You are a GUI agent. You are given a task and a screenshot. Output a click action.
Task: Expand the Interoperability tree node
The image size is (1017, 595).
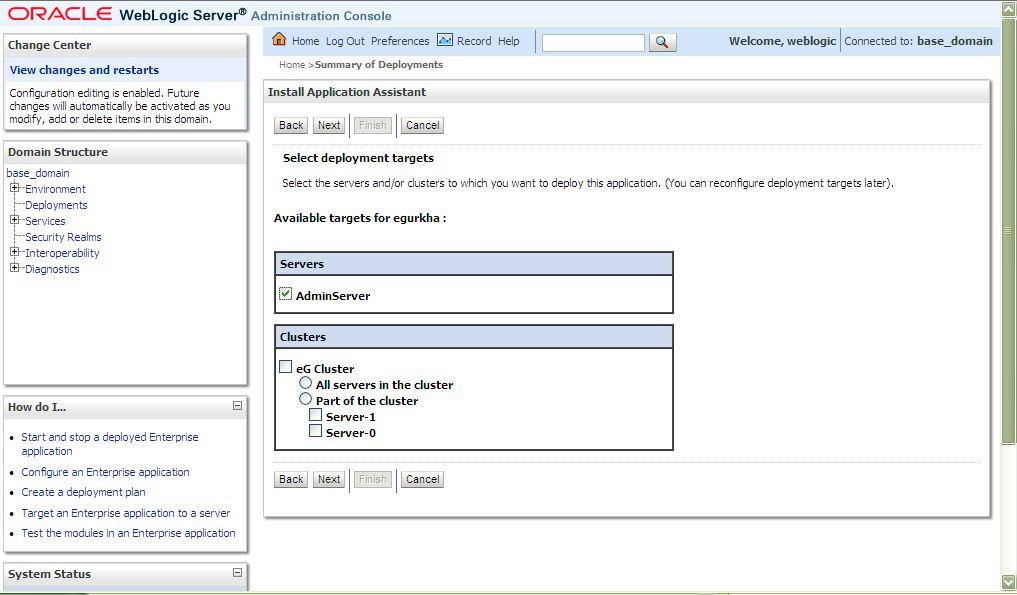(14, 251)
